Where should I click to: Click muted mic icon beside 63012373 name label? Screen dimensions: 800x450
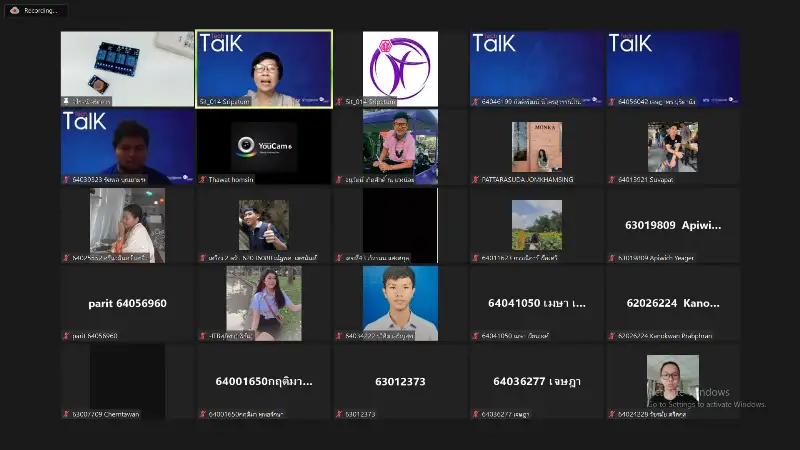[339, 414]
